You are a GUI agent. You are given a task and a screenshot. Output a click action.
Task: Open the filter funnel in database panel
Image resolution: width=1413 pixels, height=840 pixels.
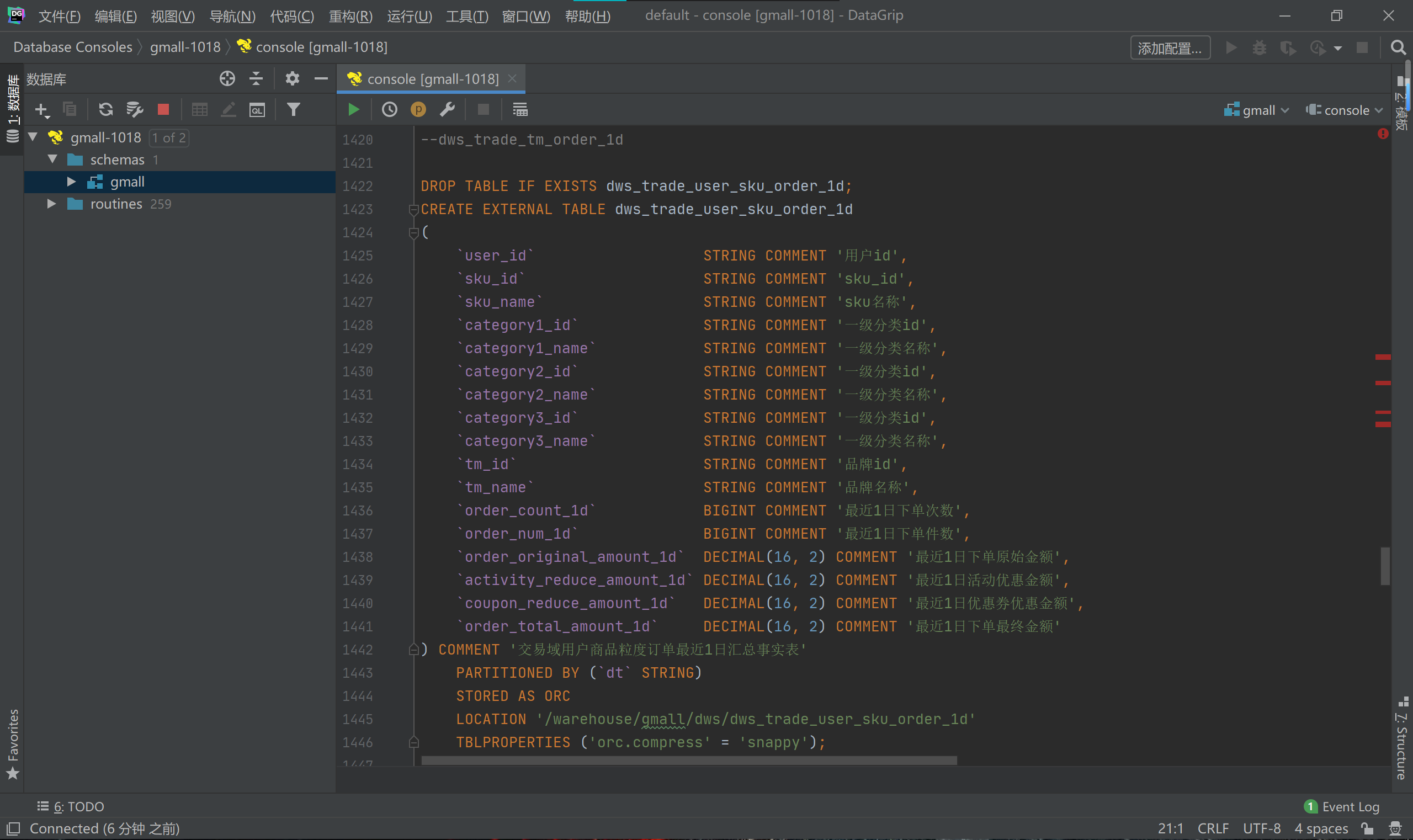(x=293, y=109)
